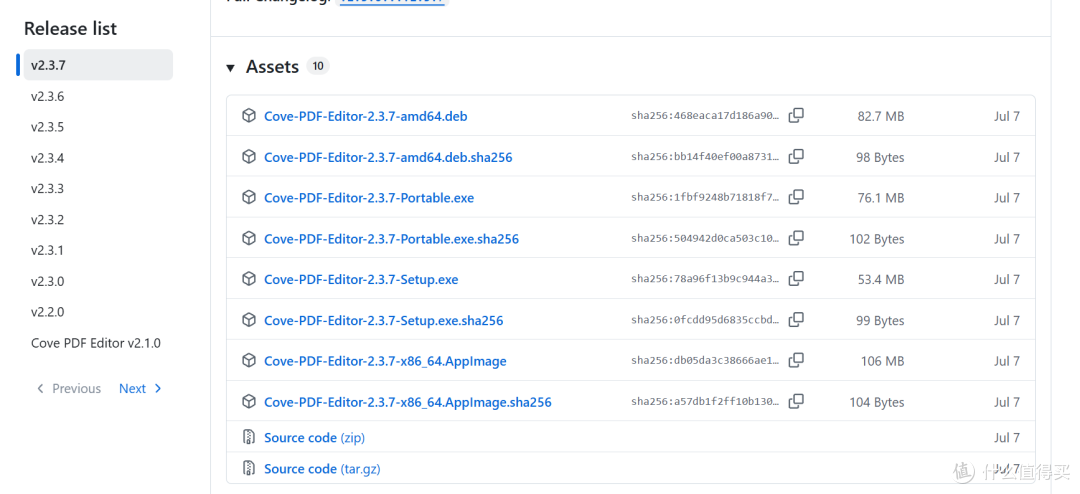Click hash text sha256:db05da3c38666ae1
This screenshot has height=494, width=1080.
pos(705,360)
